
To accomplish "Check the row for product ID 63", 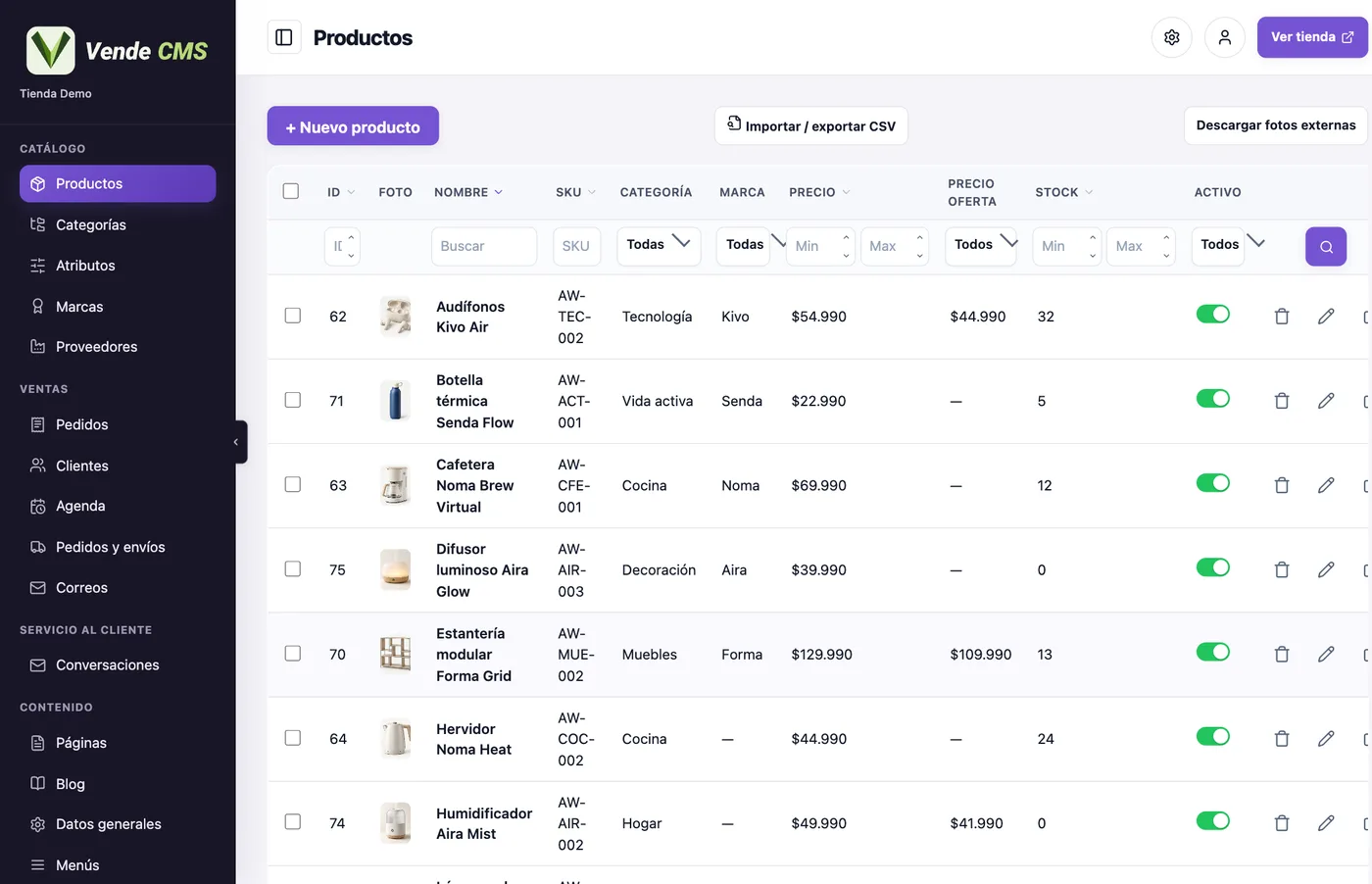I will coord(293,484).
